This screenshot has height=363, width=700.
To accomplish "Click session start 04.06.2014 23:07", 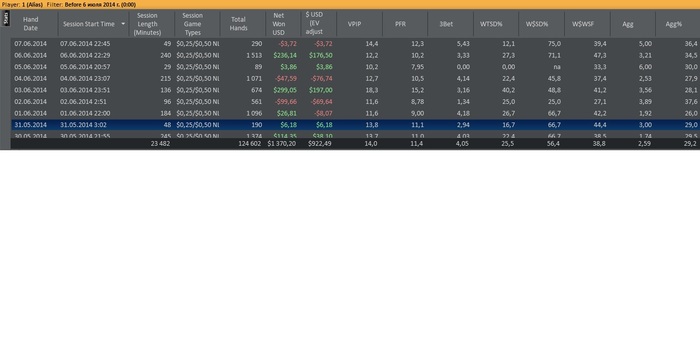I will [85, 79].
